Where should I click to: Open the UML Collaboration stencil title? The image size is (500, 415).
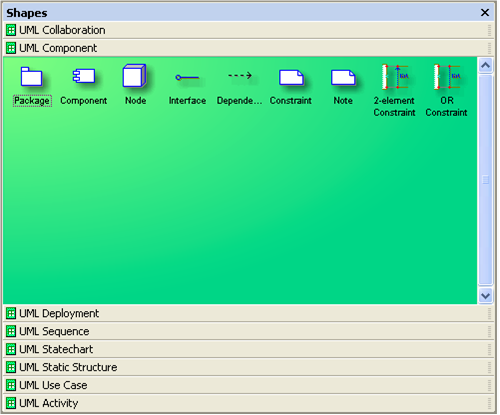(x=62, y=30)
